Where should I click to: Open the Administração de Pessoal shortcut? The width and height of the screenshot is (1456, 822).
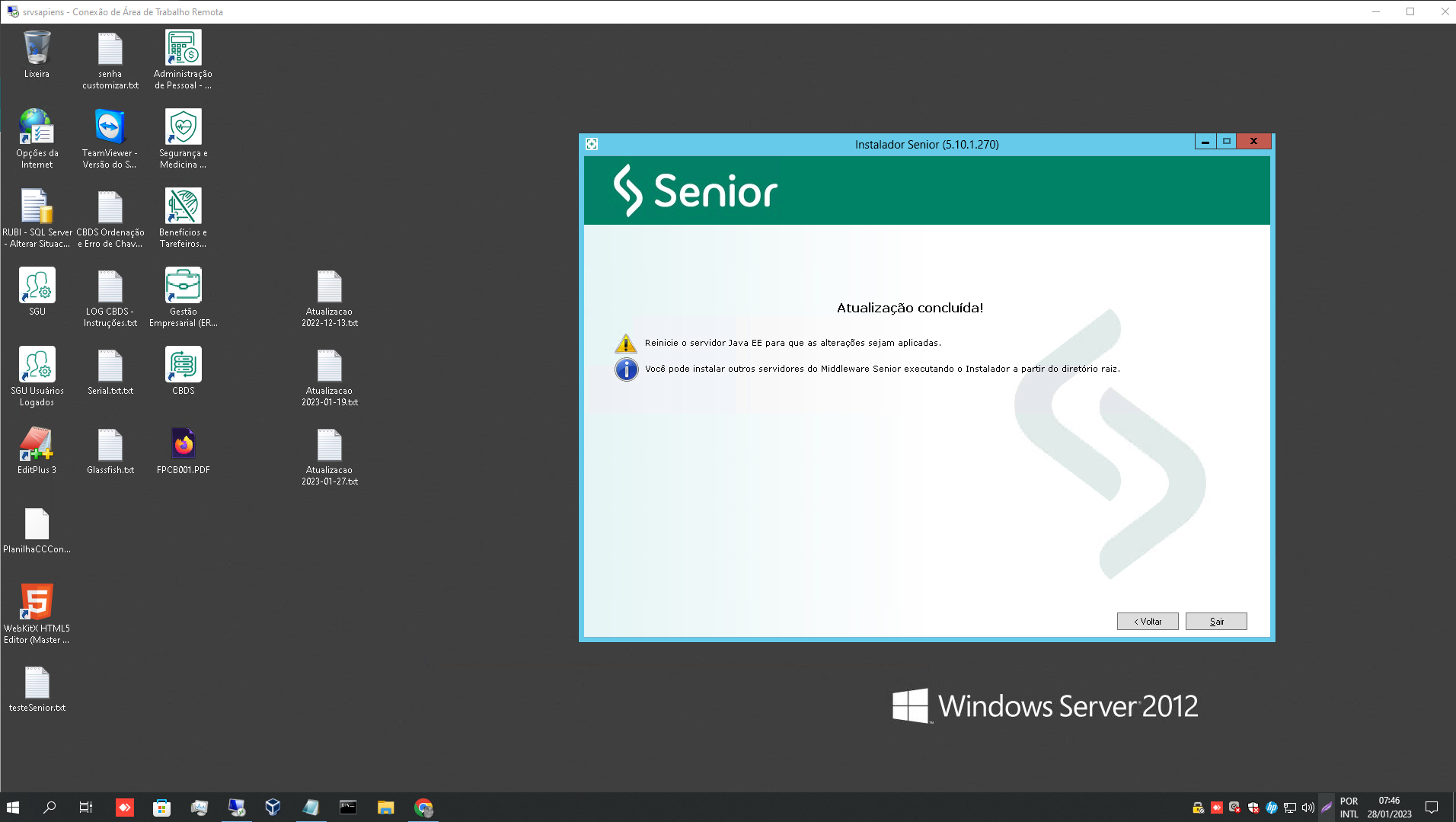point(183,60)
